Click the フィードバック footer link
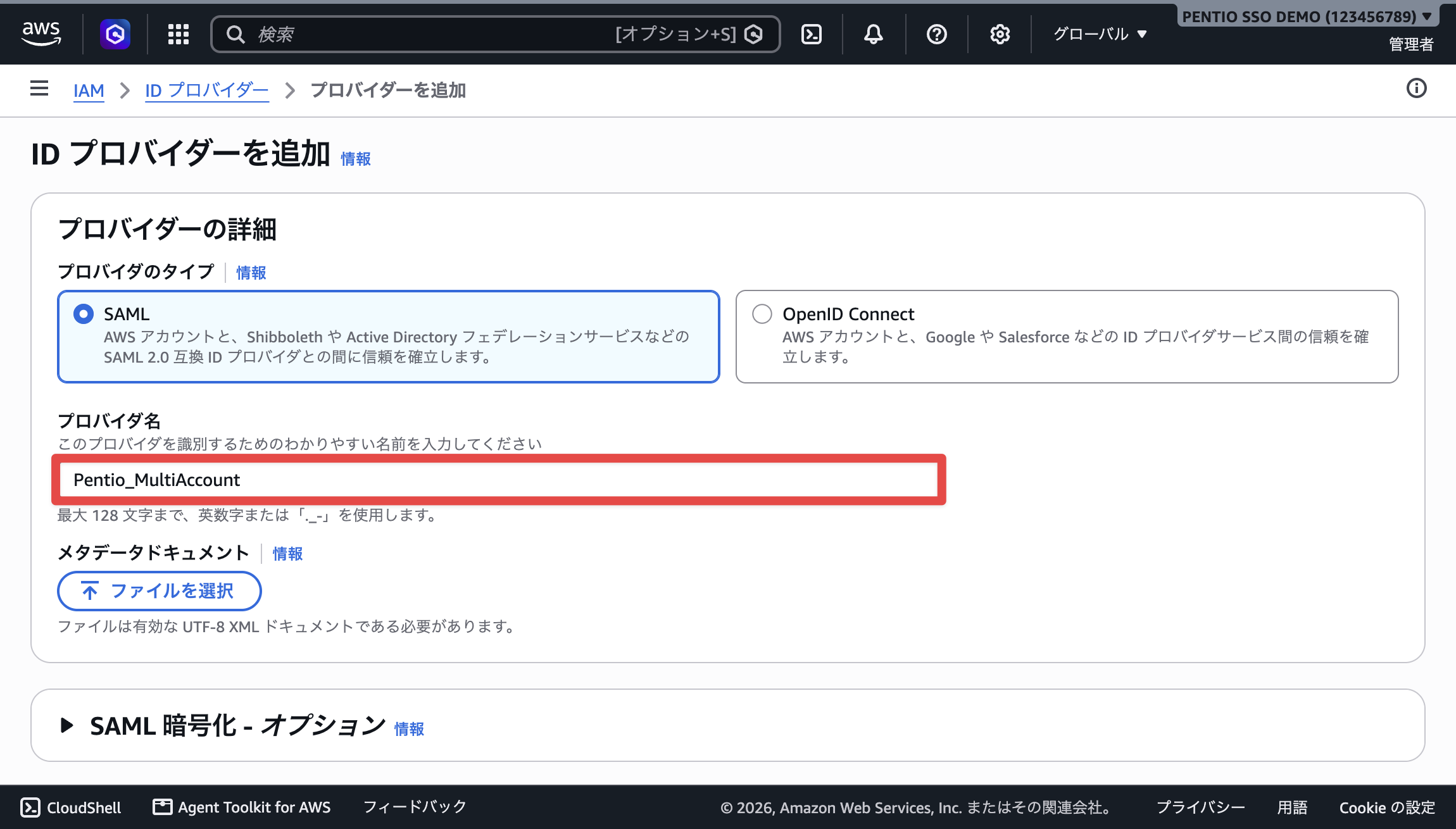This screenshot has height=829, width=1456. 415,807
